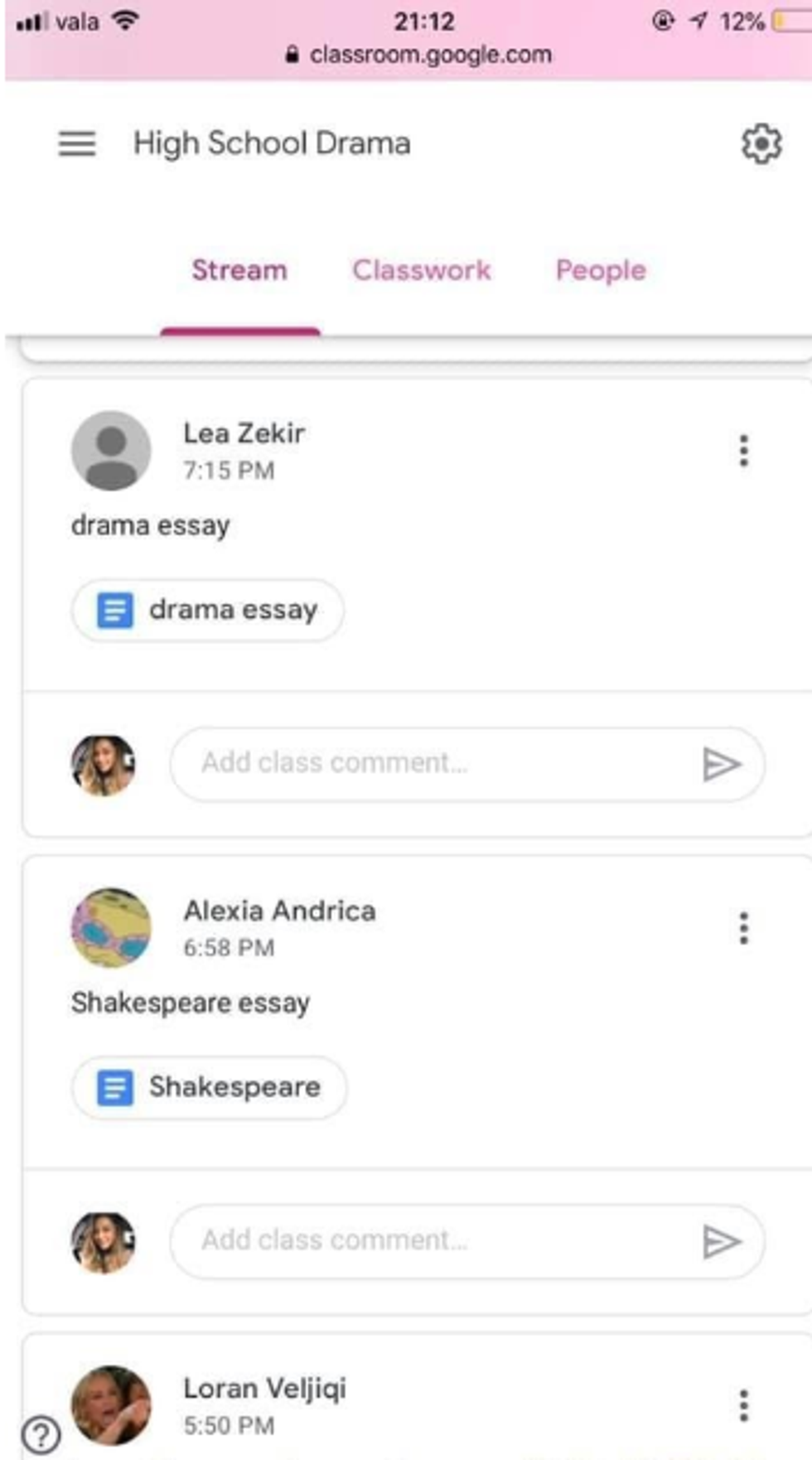Click Lea Zekir's profile avatar

pos(111,451)
